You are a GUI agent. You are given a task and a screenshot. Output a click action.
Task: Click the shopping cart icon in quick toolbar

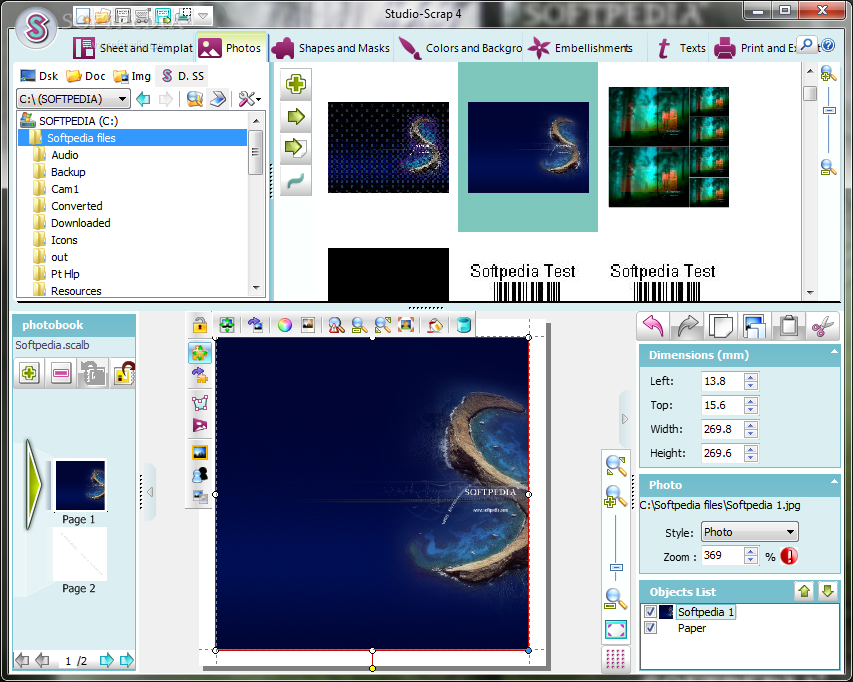pyautogui.click(x=143, y=16)
